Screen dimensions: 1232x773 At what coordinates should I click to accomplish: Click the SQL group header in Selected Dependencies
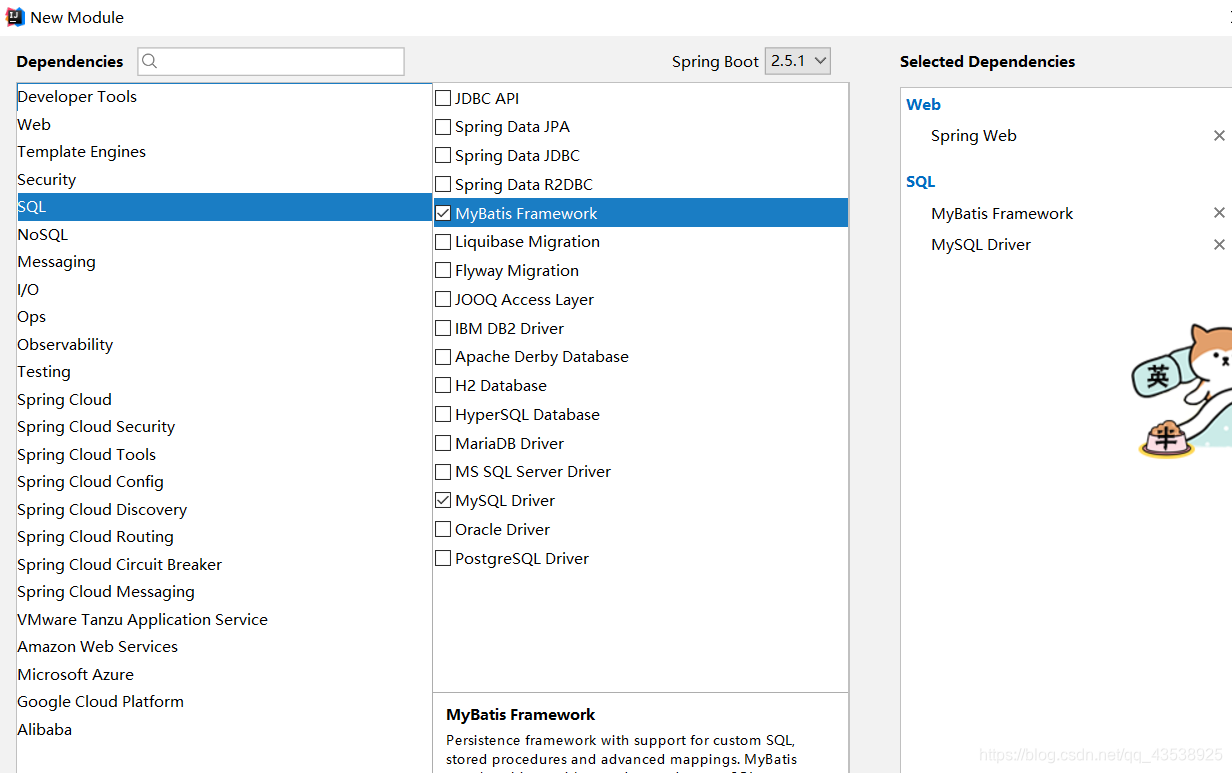click(921, 182)
